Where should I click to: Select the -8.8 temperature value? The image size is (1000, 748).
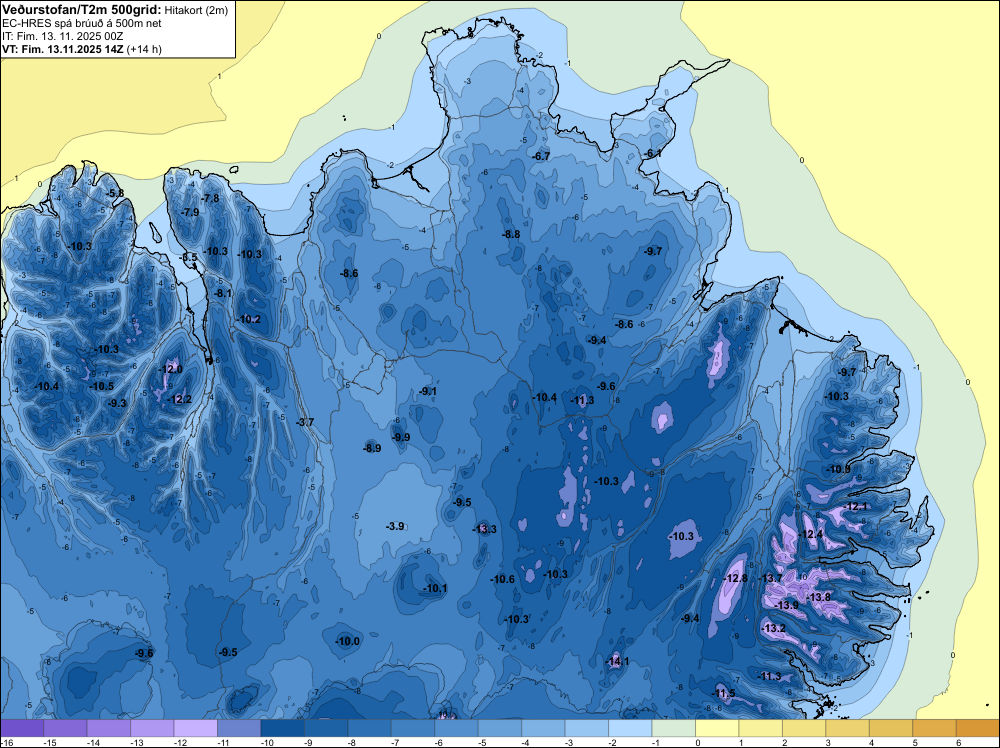(x=511, y=235)
